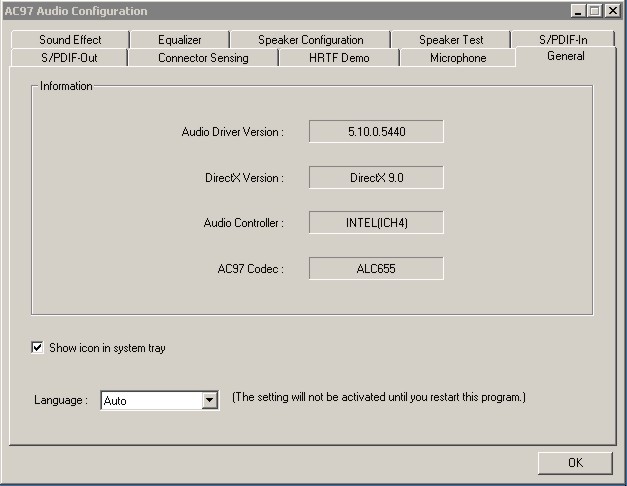The width and height of the screenshot is (627, 486).
Task: Click the ALC655 codec field
Action: (376, 268)
